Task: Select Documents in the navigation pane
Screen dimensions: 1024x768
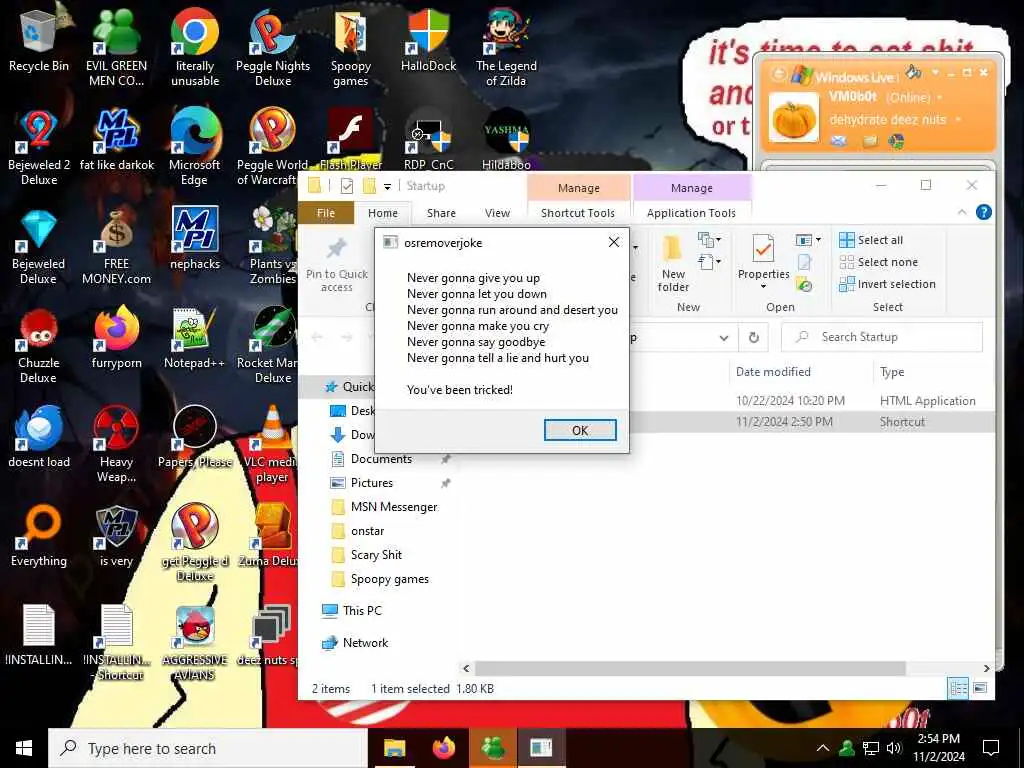Action: coord(381,459)
